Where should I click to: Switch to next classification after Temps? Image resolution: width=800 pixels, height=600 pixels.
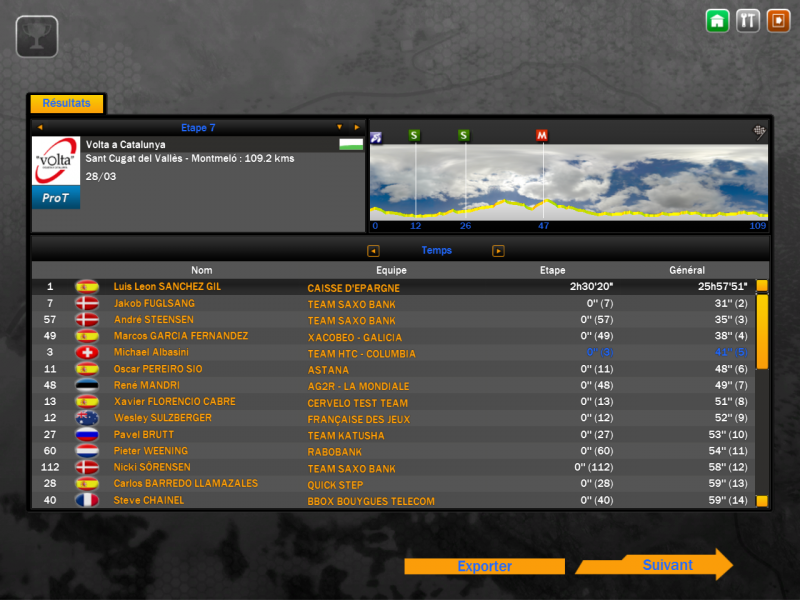(498, 251)
